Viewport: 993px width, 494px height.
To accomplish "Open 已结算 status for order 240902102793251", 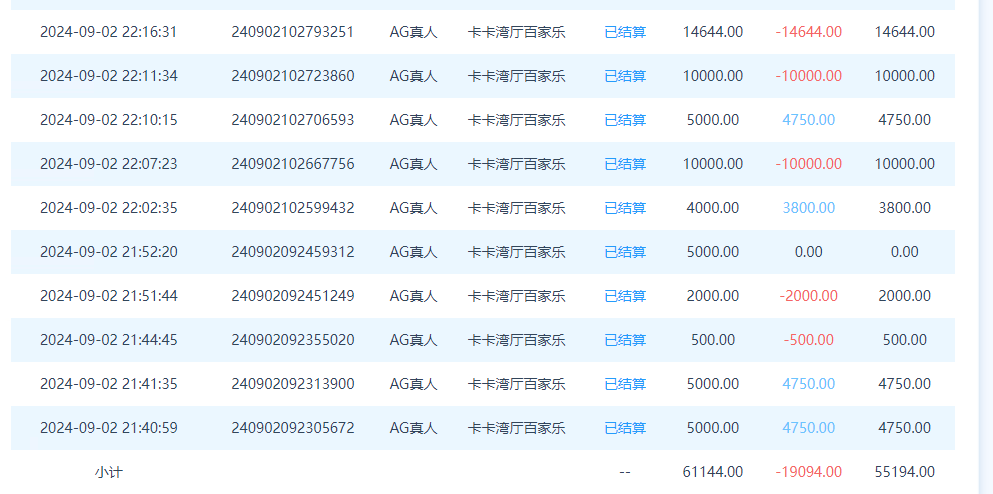I will point(625,32).
